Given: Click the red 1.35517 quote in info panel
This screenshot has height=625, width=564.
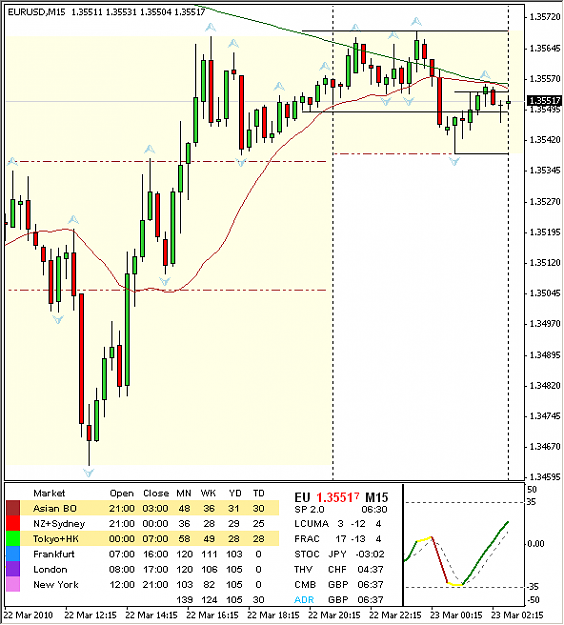Looking at the screenshot, I should (338, 497).
